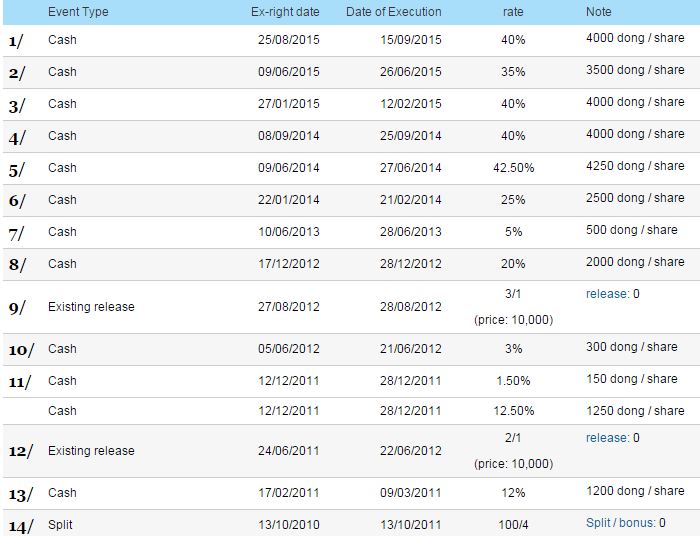Screen dimensions: 700x536
Task: Click the Date of Execution column header
Action: 394,12
